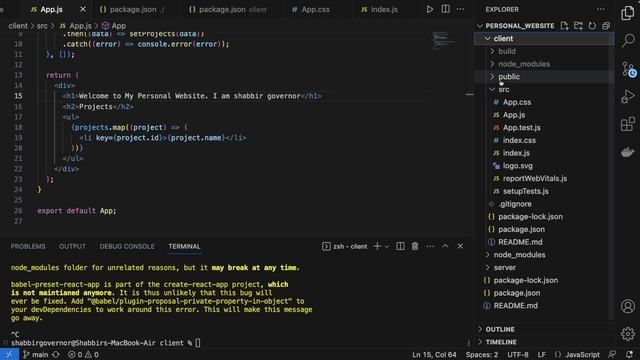Image resolution: width=640 pixels, height=360 pixels.
Task: Open Explorer's Views and More Actions ellipsis
Action: pos(601,9)
